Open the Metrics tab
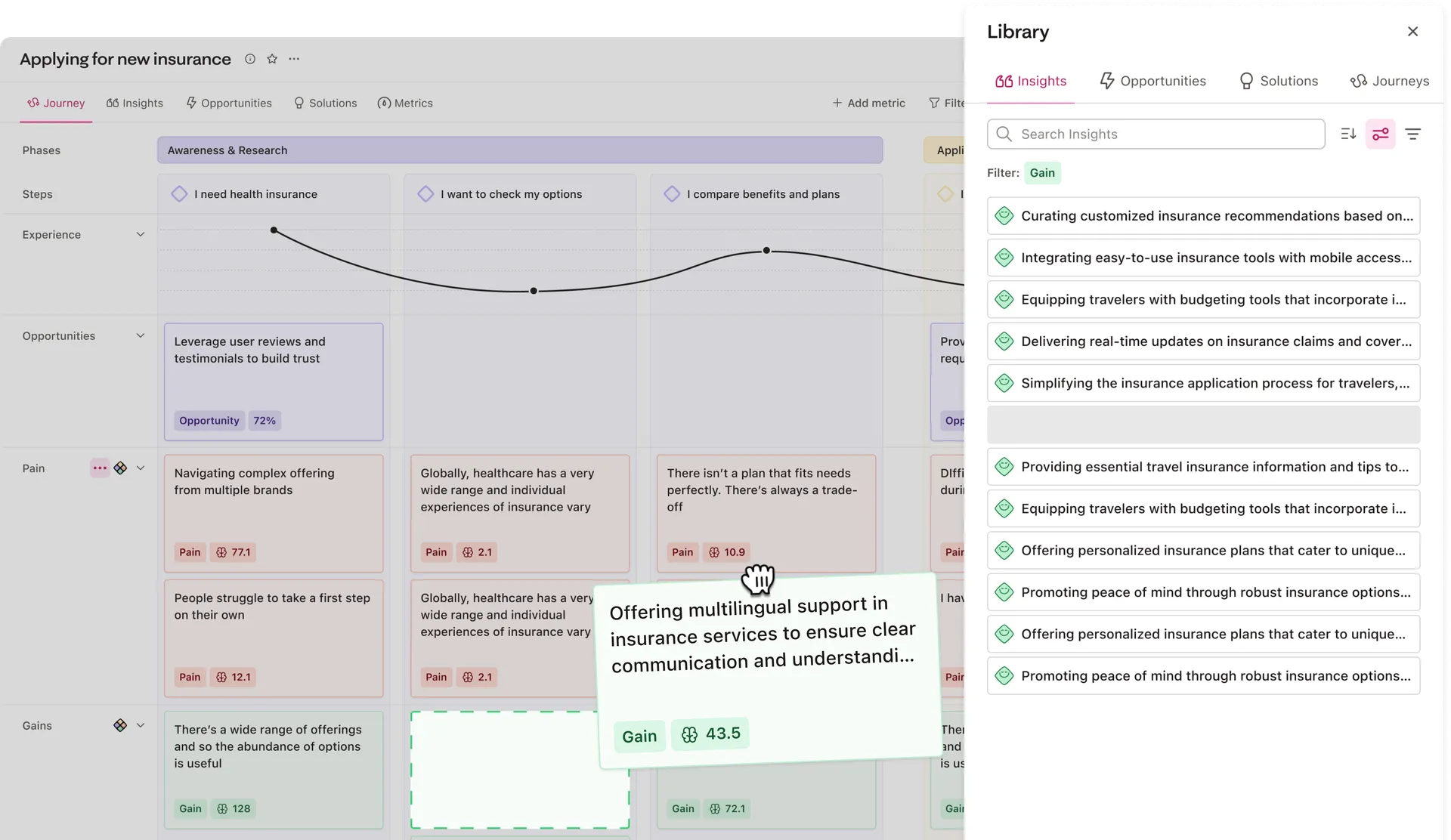 click(x=405, y=103)
